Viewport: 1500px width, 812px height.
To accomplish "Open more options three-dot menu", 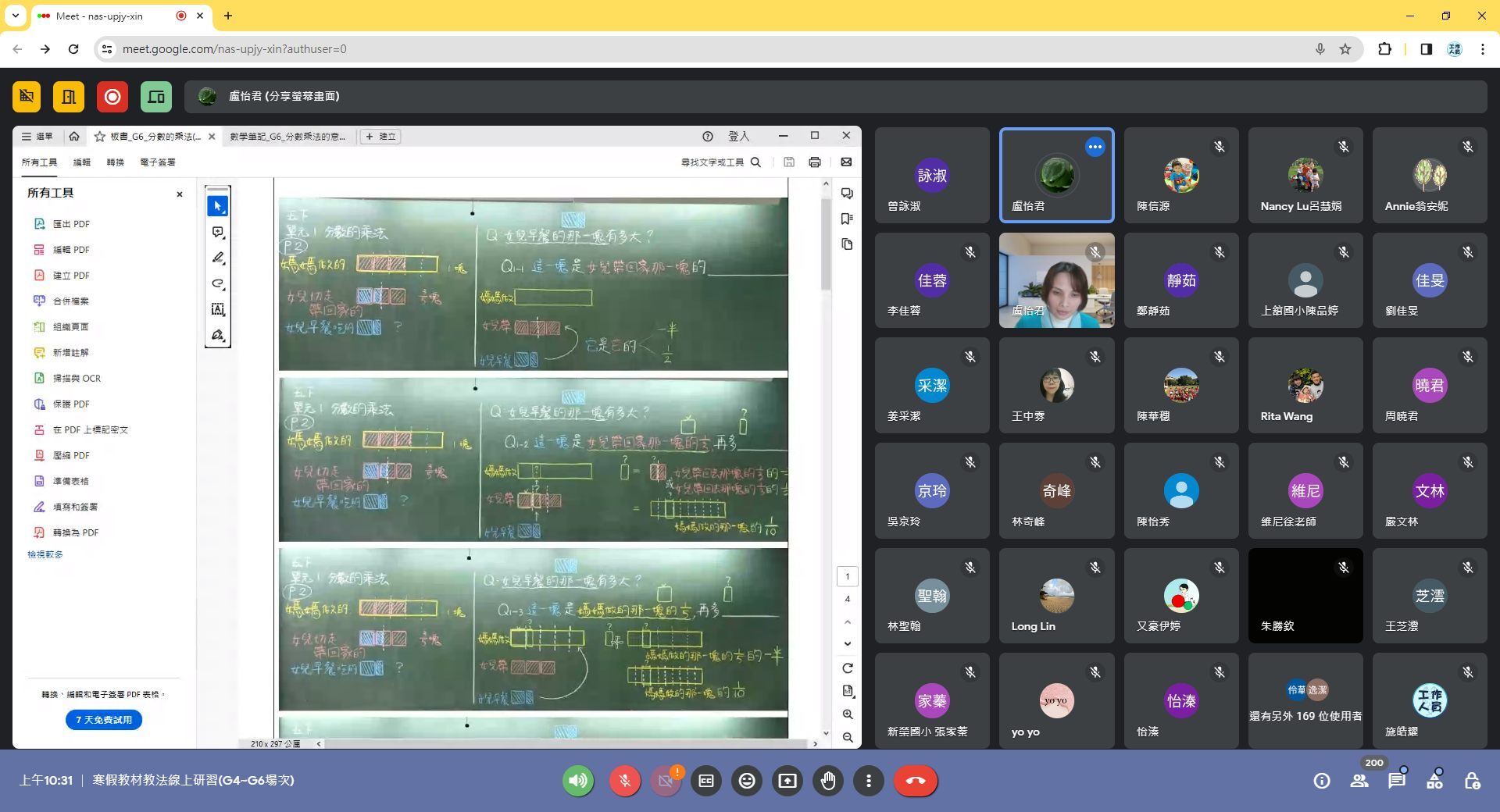I will (869, 781).
